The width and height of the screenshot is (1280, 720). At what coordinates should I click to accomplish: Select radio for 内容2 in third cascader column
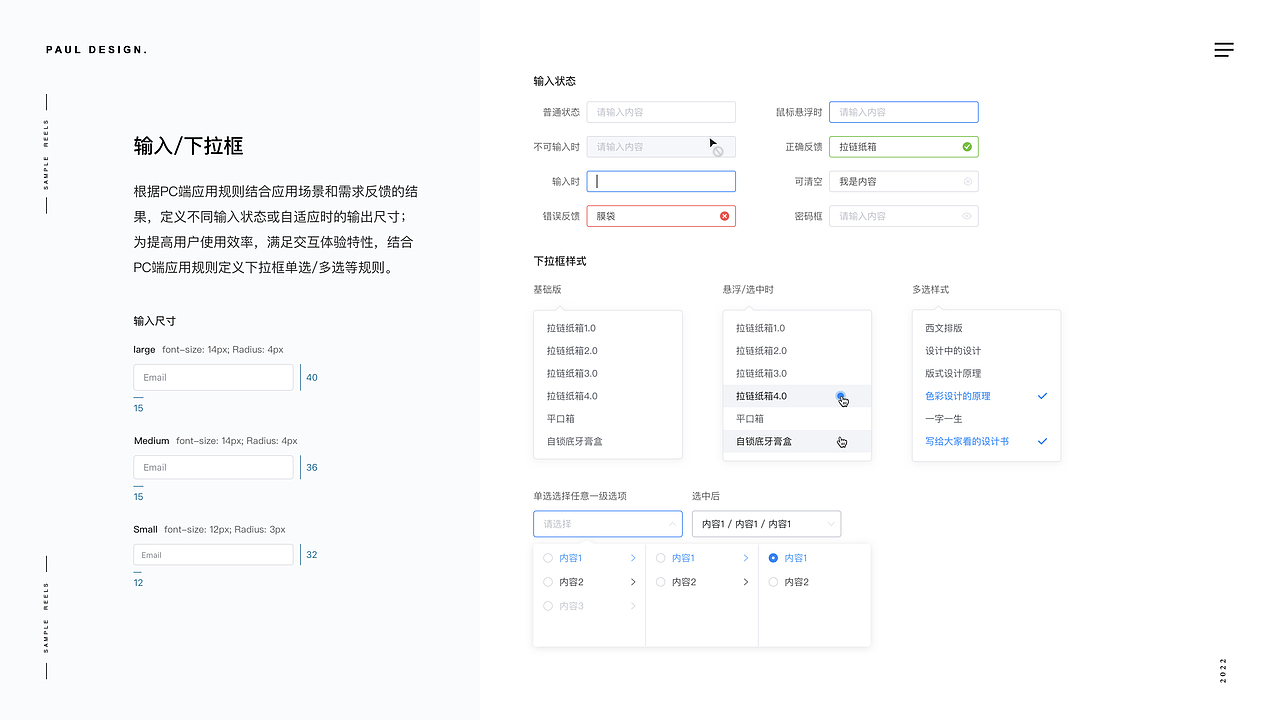pyautogui.click(x=773, y=582)
